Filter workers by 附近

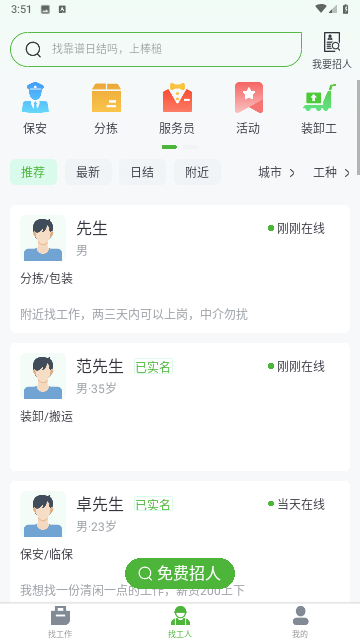(x=197, y=172)
